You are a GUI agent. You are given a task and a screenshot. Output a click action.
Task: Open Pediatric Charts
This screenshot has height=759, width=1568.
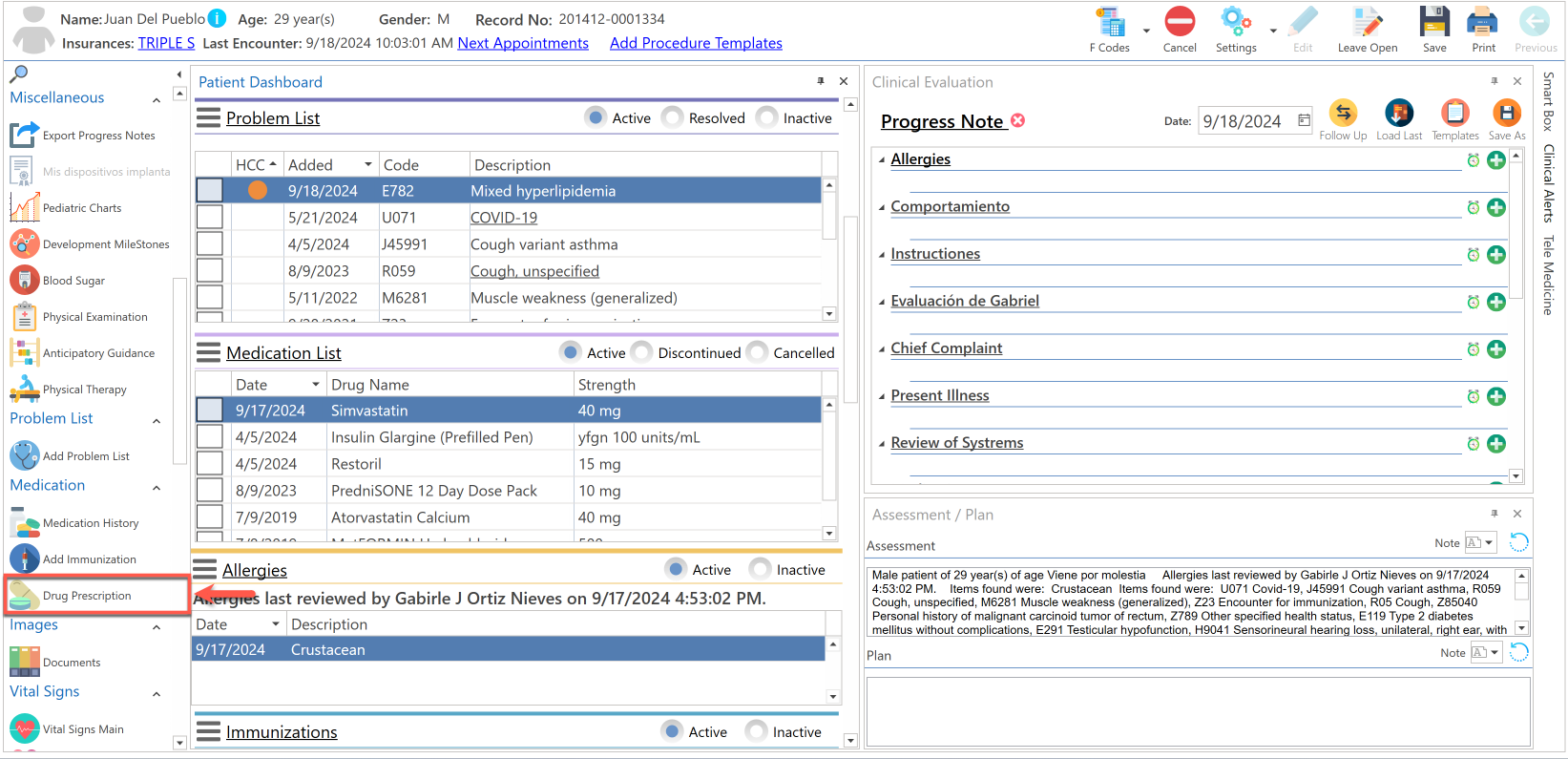click(66, 208)
